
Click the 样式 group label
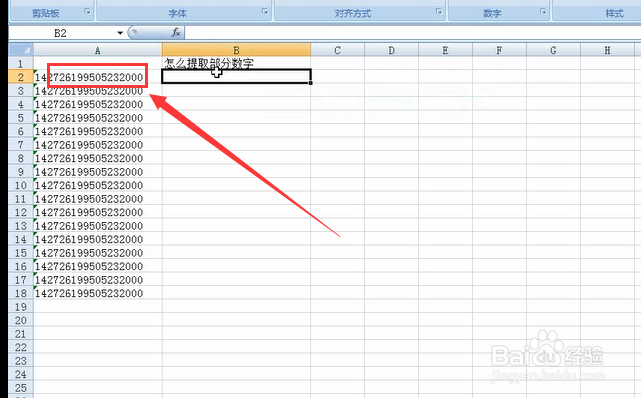click(x=614, y=13)
